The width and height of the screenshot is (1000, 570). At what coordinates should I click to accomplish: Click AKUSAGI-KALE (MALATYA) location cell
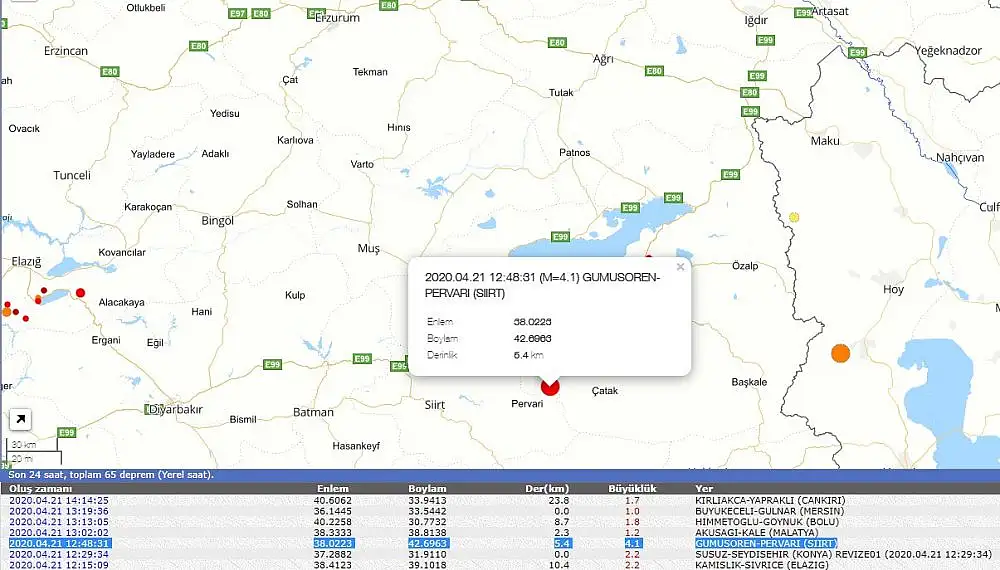coord(756,533)
